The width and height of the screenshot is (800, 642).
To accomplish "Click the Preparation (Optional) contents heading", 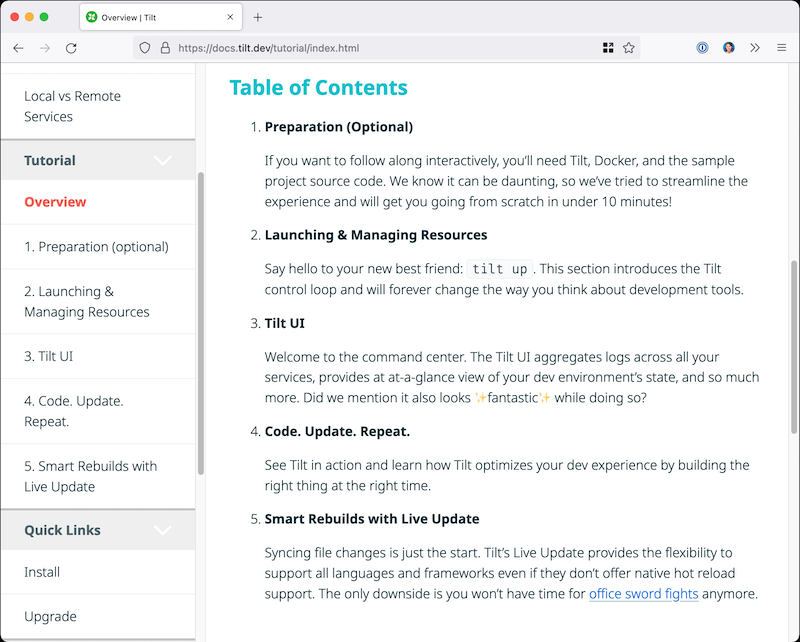I will (339, 127).
